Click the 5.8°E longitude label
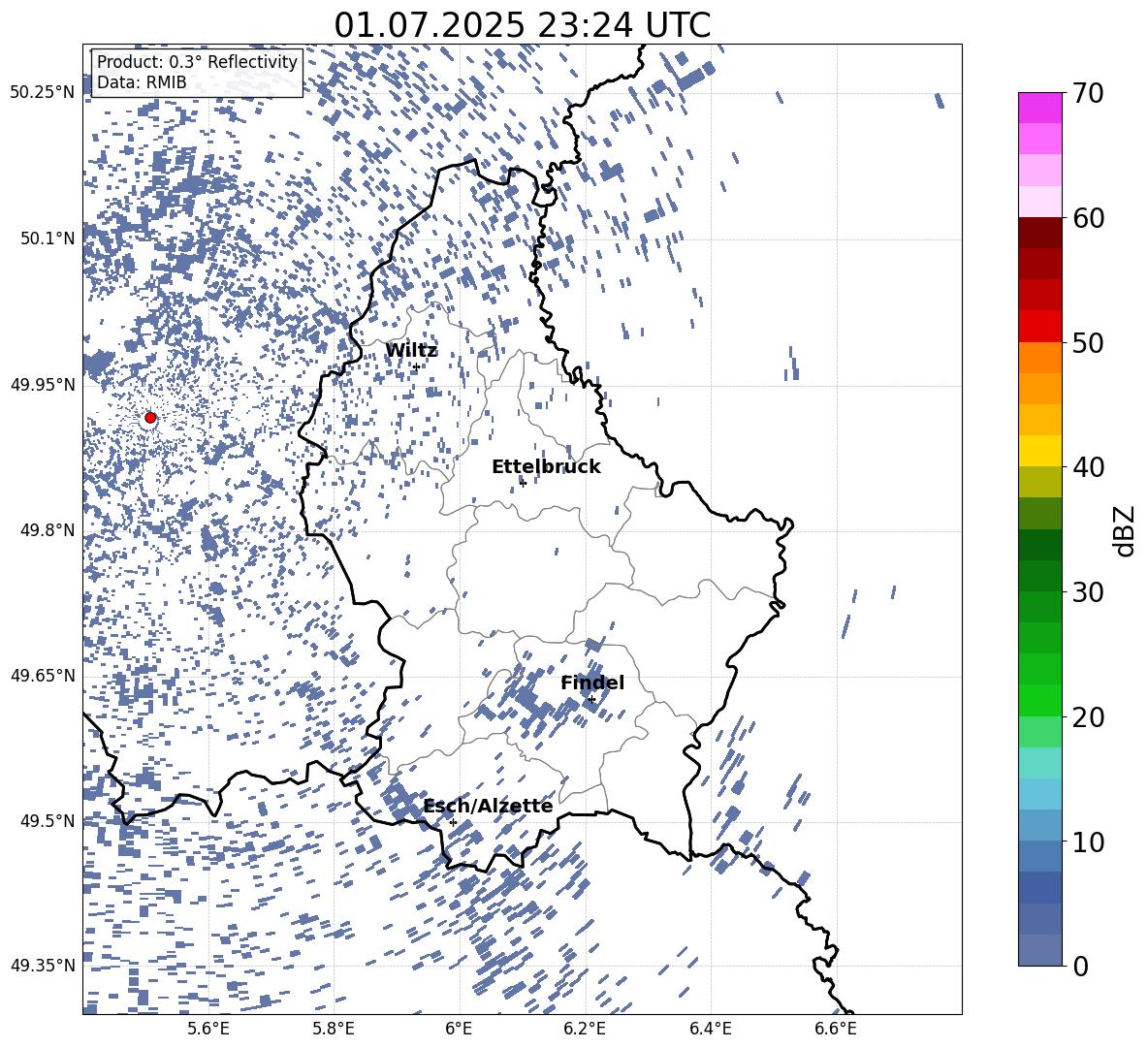Viewport: 1148px width, 1048px height. click(x=334, y=1029)
